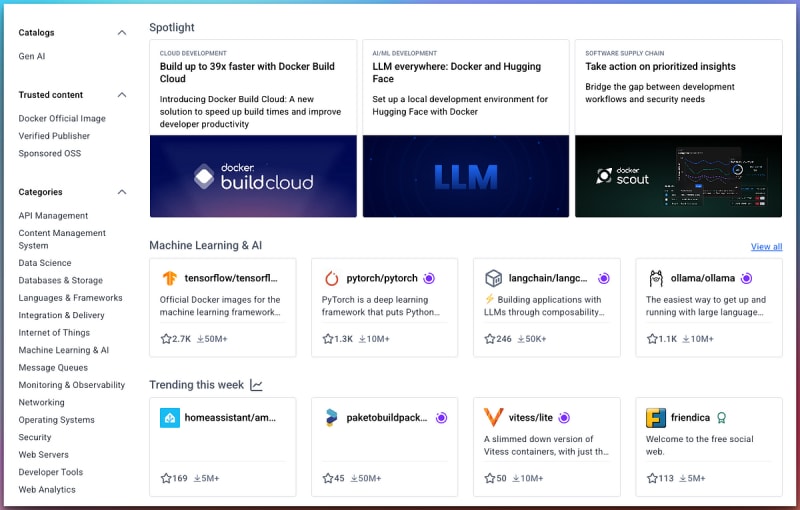Screen dimensions: 800x510
Task: Click the Friendica logo icon
Action: (x=656, y=417)
